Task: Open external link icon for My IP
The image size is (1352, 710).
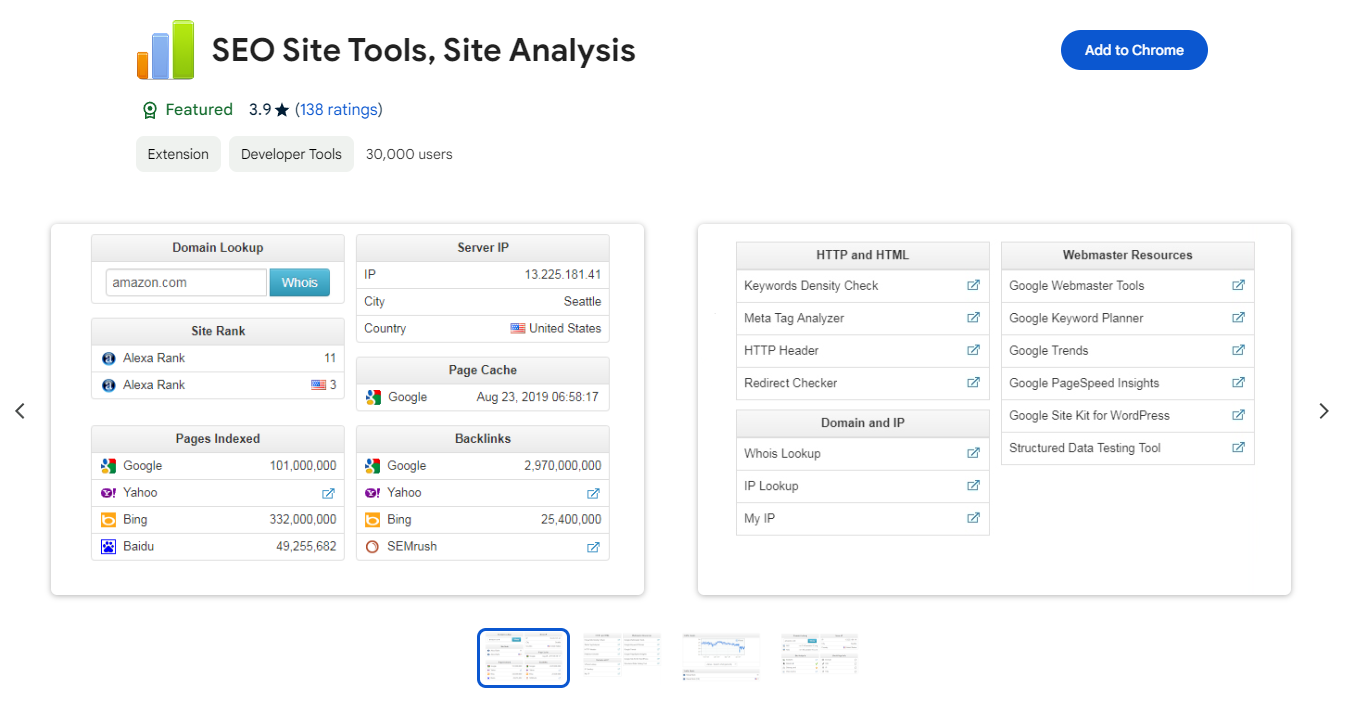Action: [973, 518]
